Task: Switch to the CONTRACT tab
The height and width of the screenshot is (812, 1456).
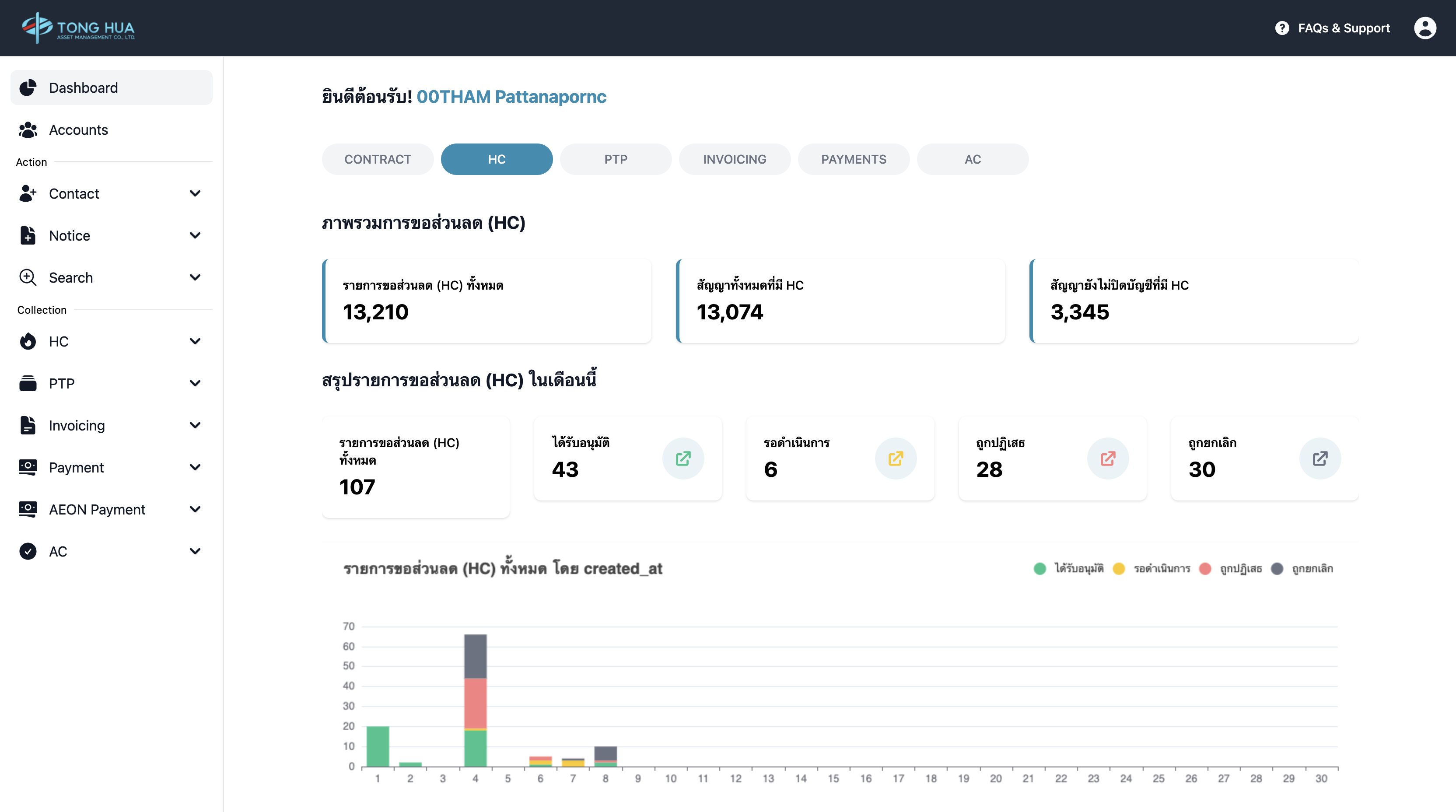Action: click(x=378, y=159)
